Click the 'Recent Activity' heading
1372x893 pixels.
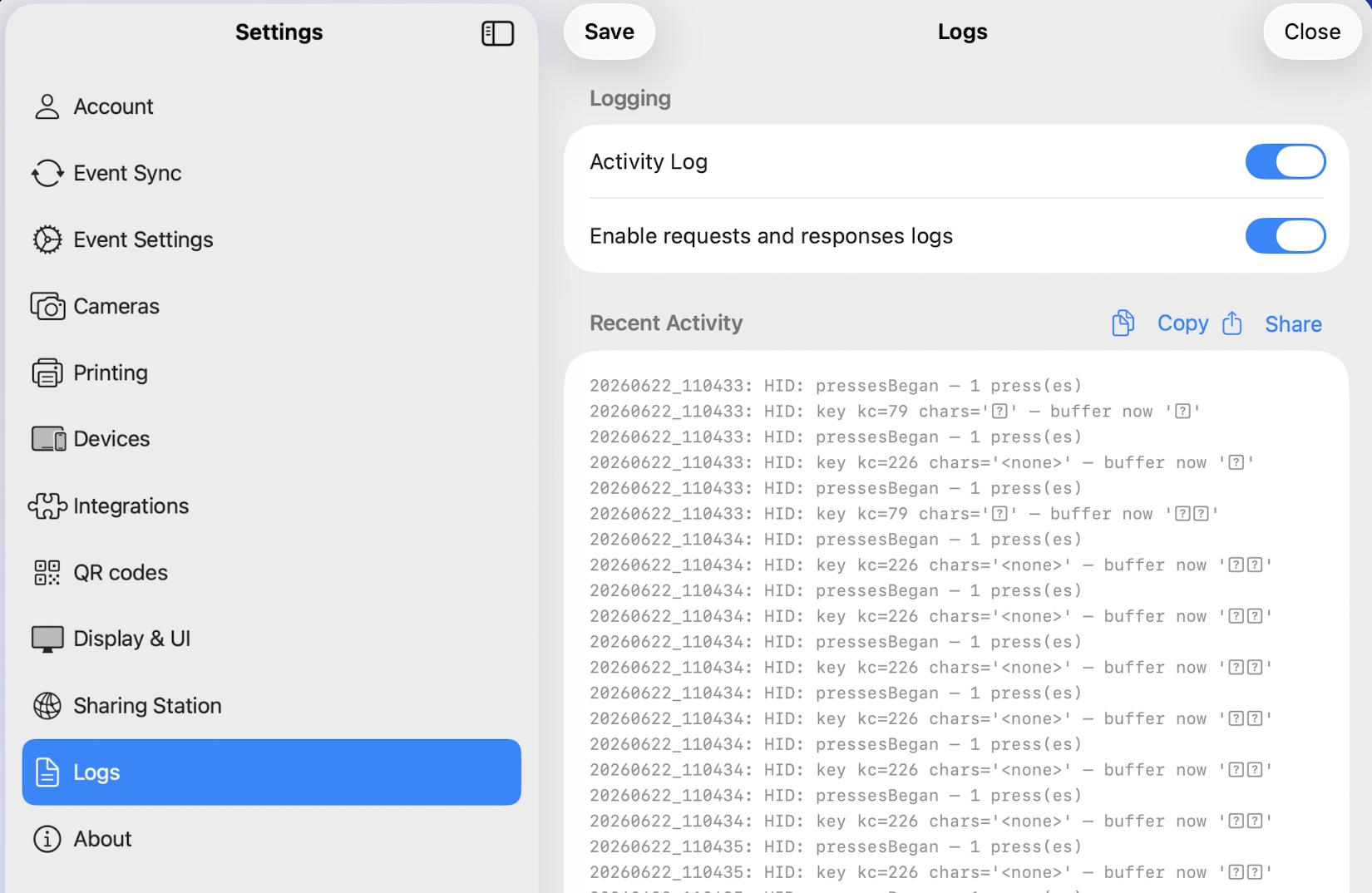click(666, 323)
